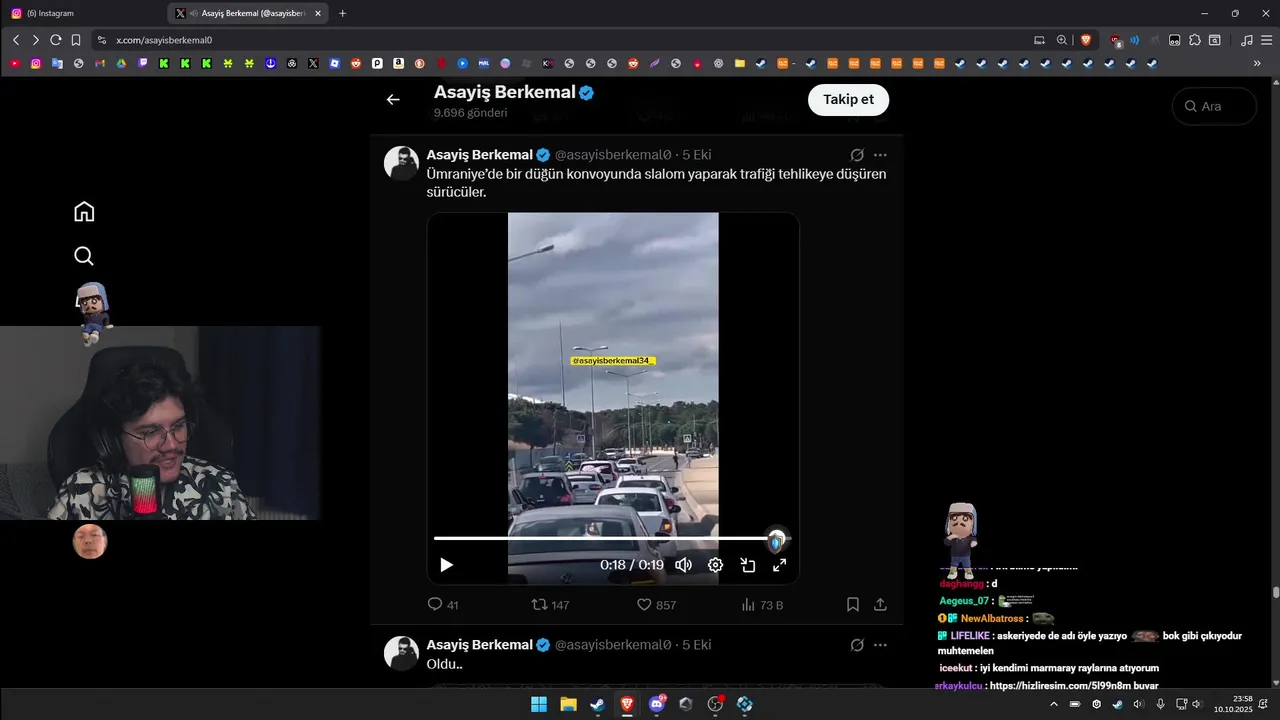Open more options on the 'Oldu..' post
Viewport: 1280px width, 720px height.
click(880, 645)
